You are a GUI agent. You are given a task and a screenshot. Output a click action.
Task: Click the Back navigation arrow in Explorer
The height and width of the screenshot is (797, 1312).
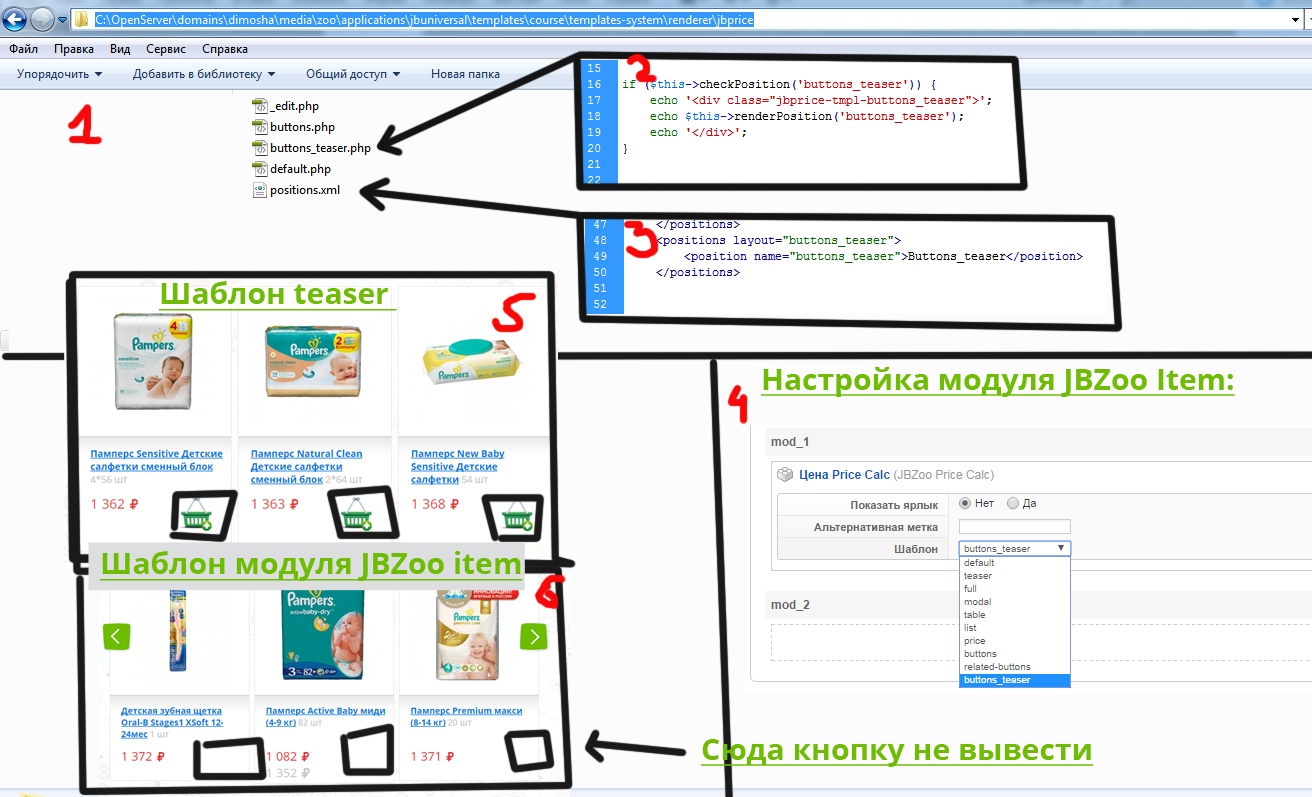click(x=14, y=19)
